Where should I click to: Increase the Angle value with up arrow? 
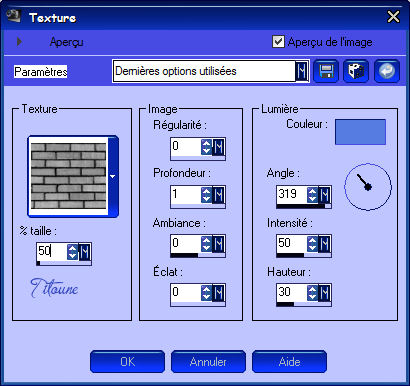[x=312, y=191]
